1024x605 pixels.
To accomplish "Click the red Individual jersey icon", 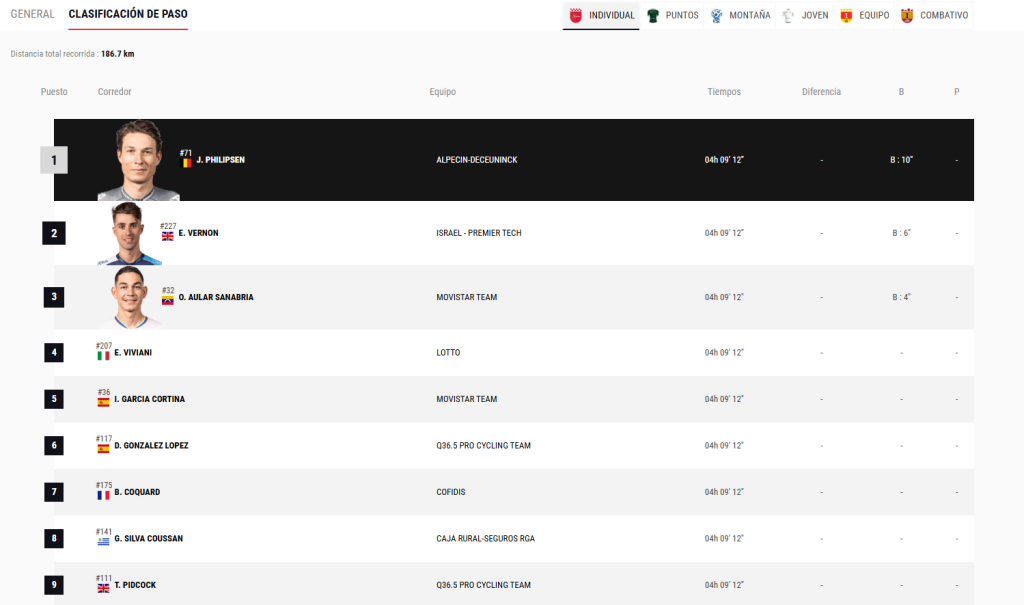I will pos(575,16).
